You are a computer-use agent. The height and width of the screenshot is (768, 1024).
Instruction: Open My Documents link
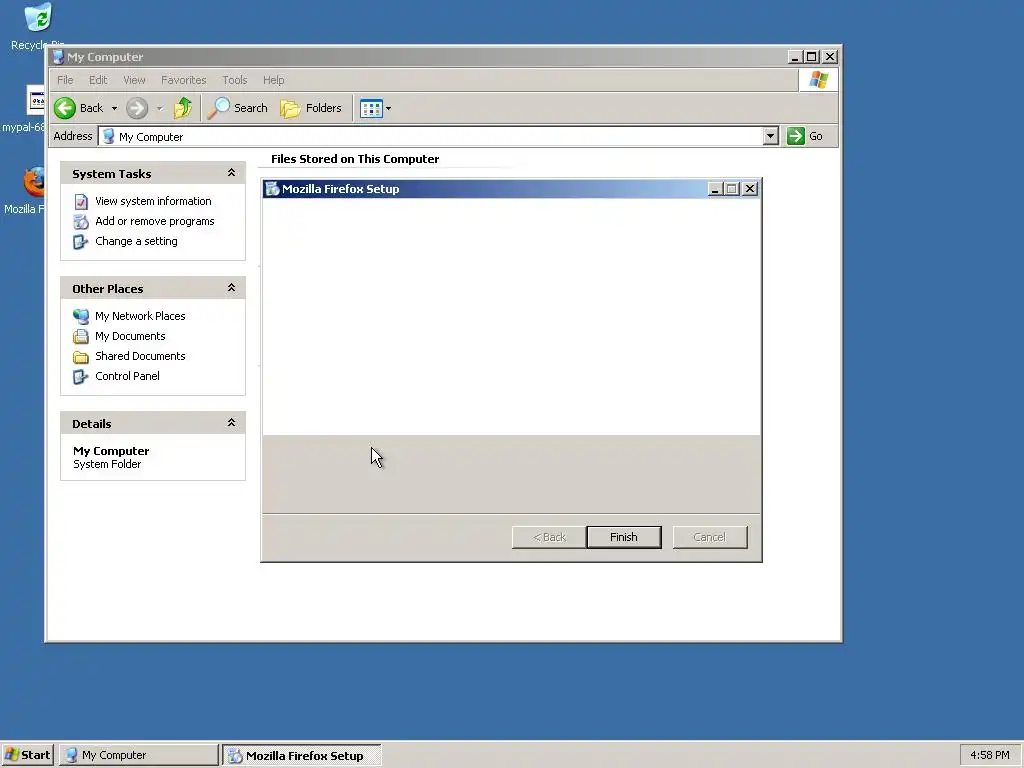pyautogui.click(x=130, y=336)
